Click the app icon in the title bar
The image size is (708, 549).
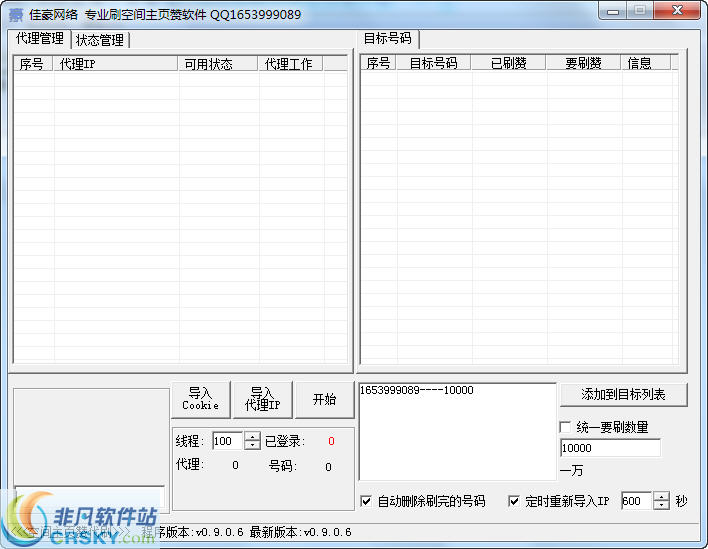pos(16,15)
